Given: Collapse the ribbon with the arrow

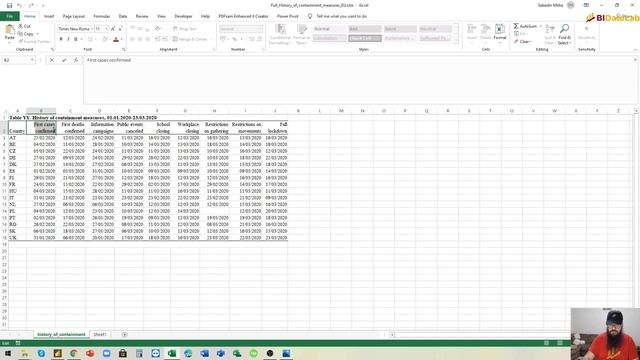Looking at the screenshot, I should tap(635, 50).
